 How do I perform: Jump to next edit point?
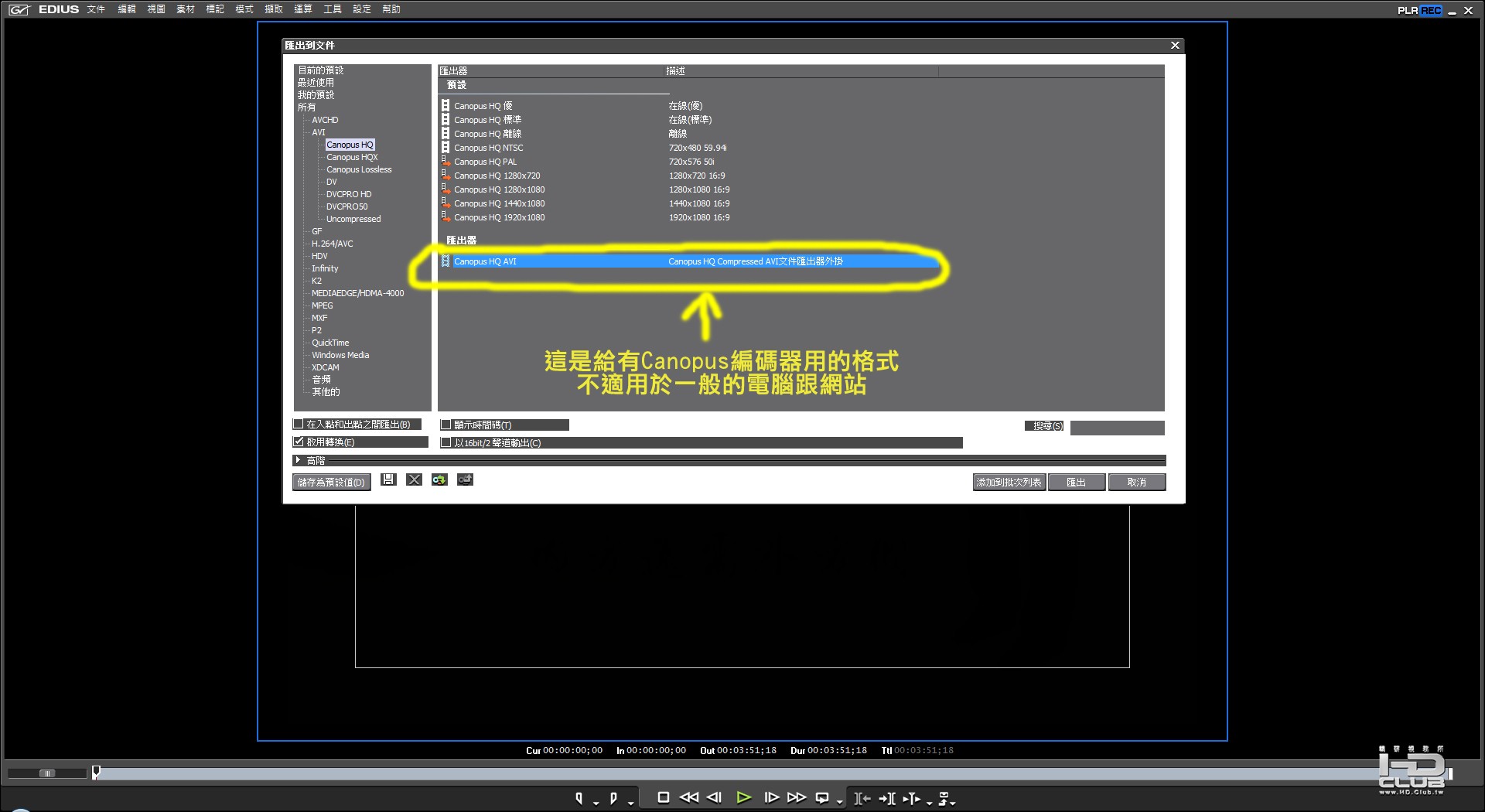click(887, 798)
